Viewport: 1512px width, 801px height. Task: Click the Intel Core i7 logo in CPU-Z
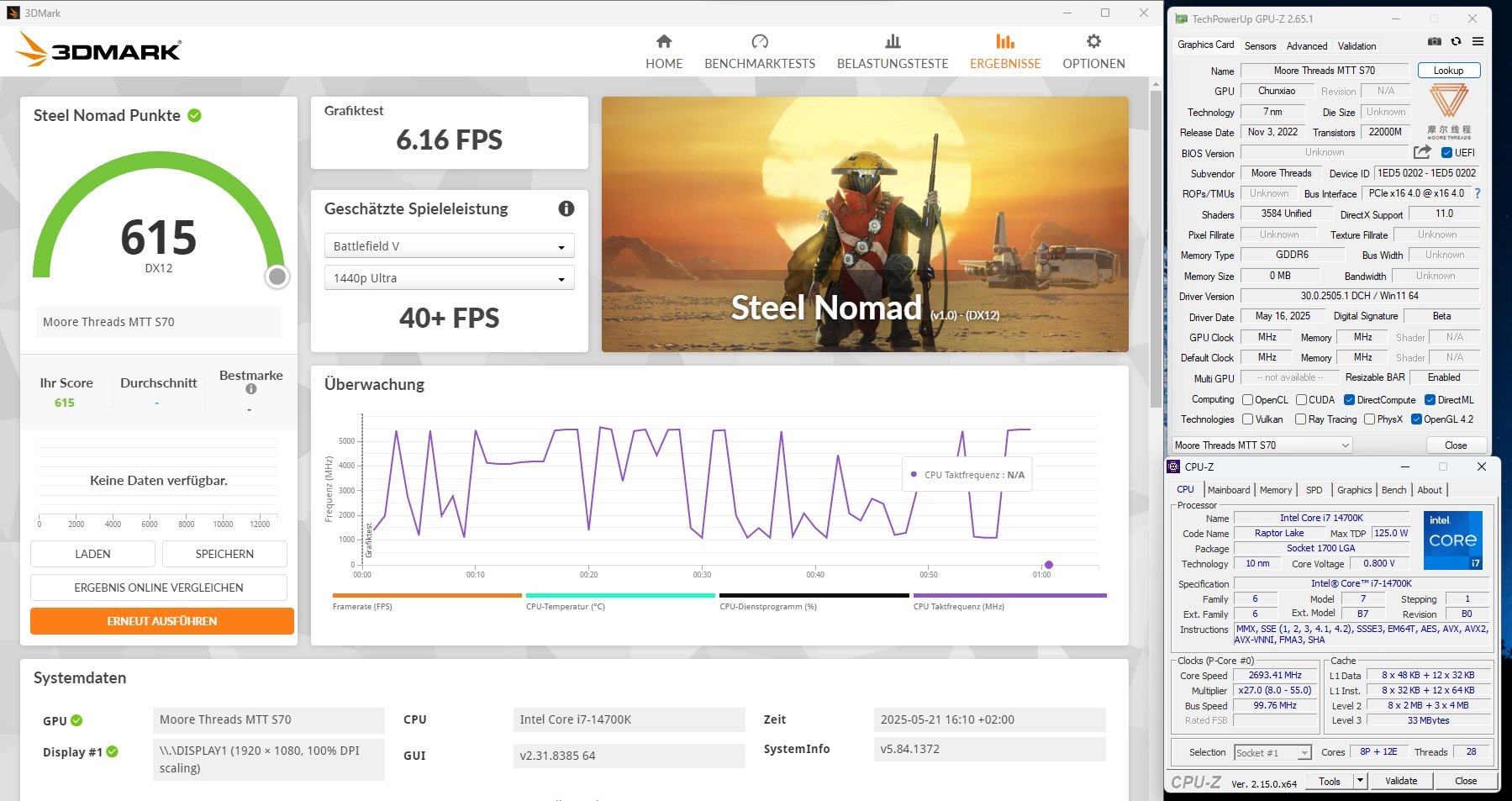[x=1453, y=540]
